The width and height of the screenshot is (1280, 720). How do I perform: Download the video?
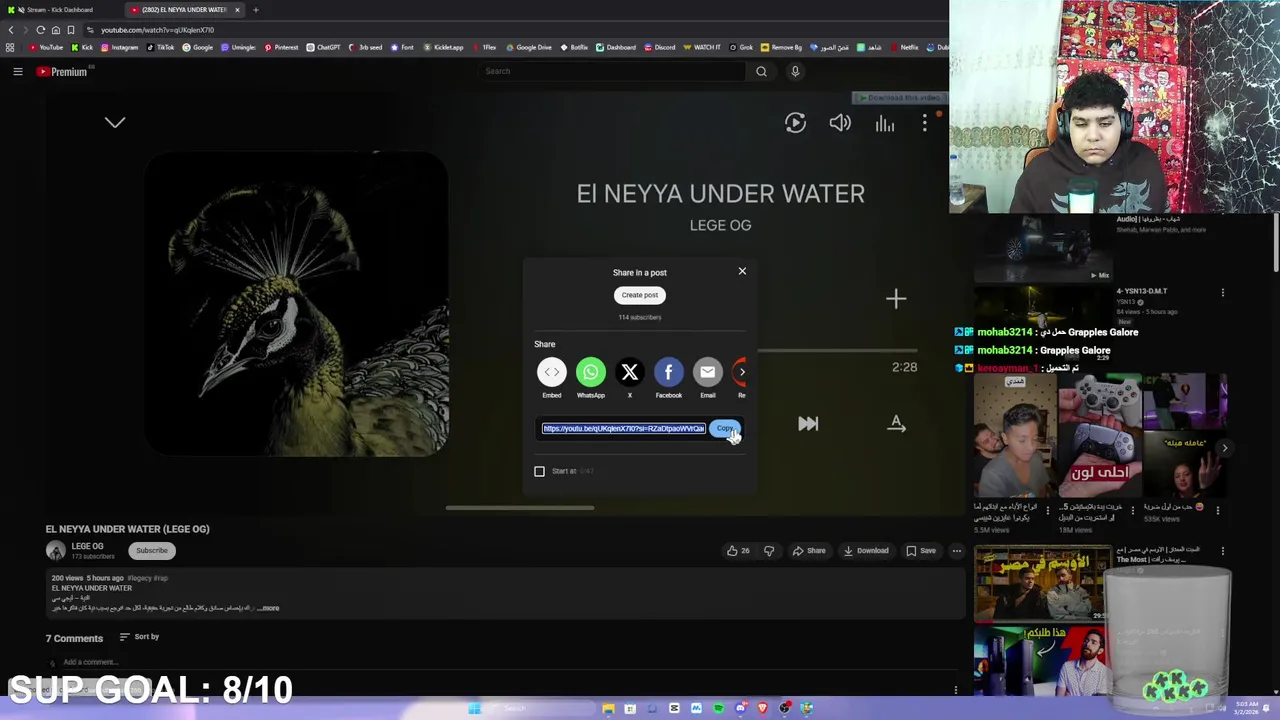866,550
